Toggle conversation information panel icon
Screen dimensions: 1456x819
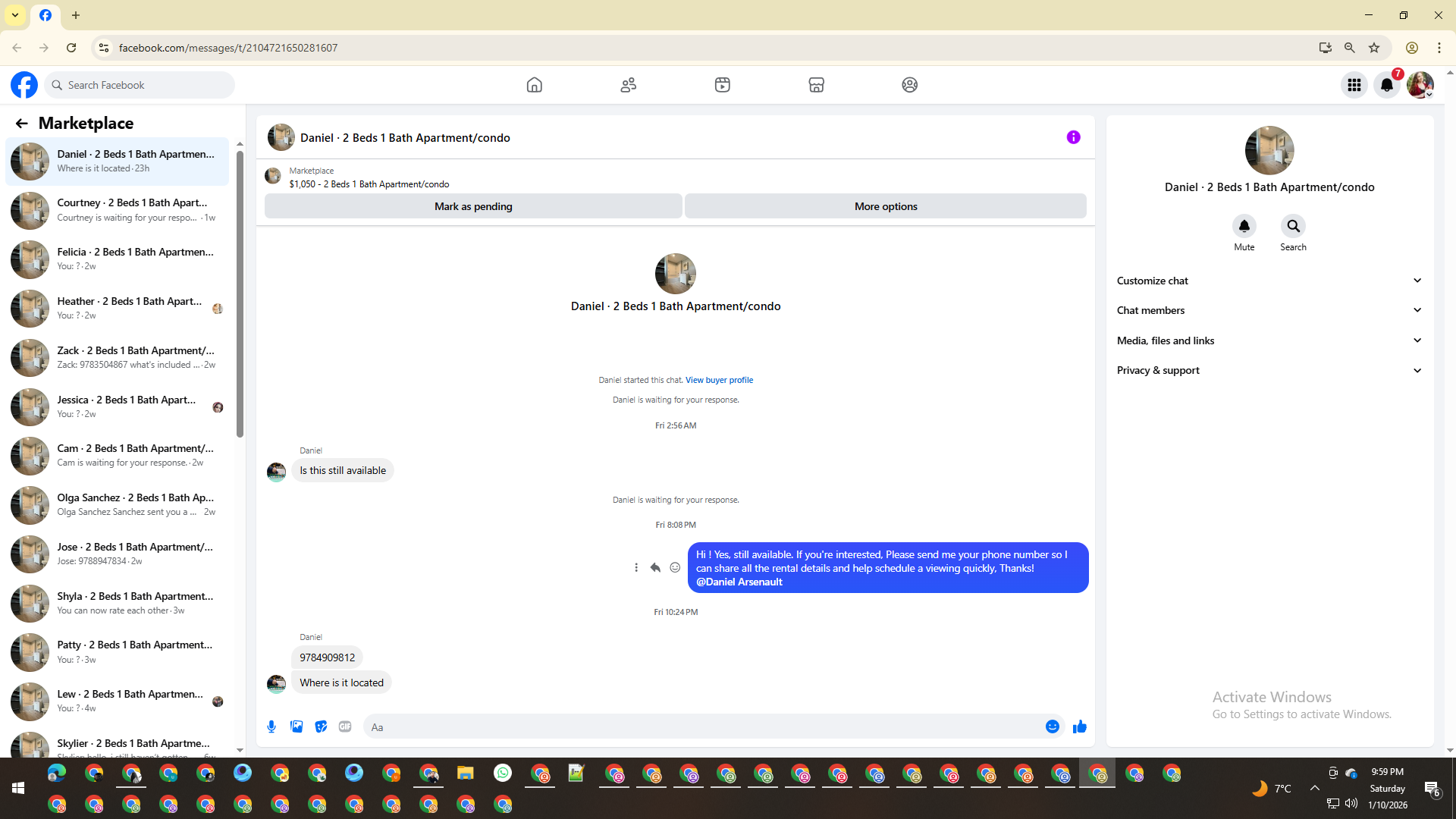point(1073,137)
